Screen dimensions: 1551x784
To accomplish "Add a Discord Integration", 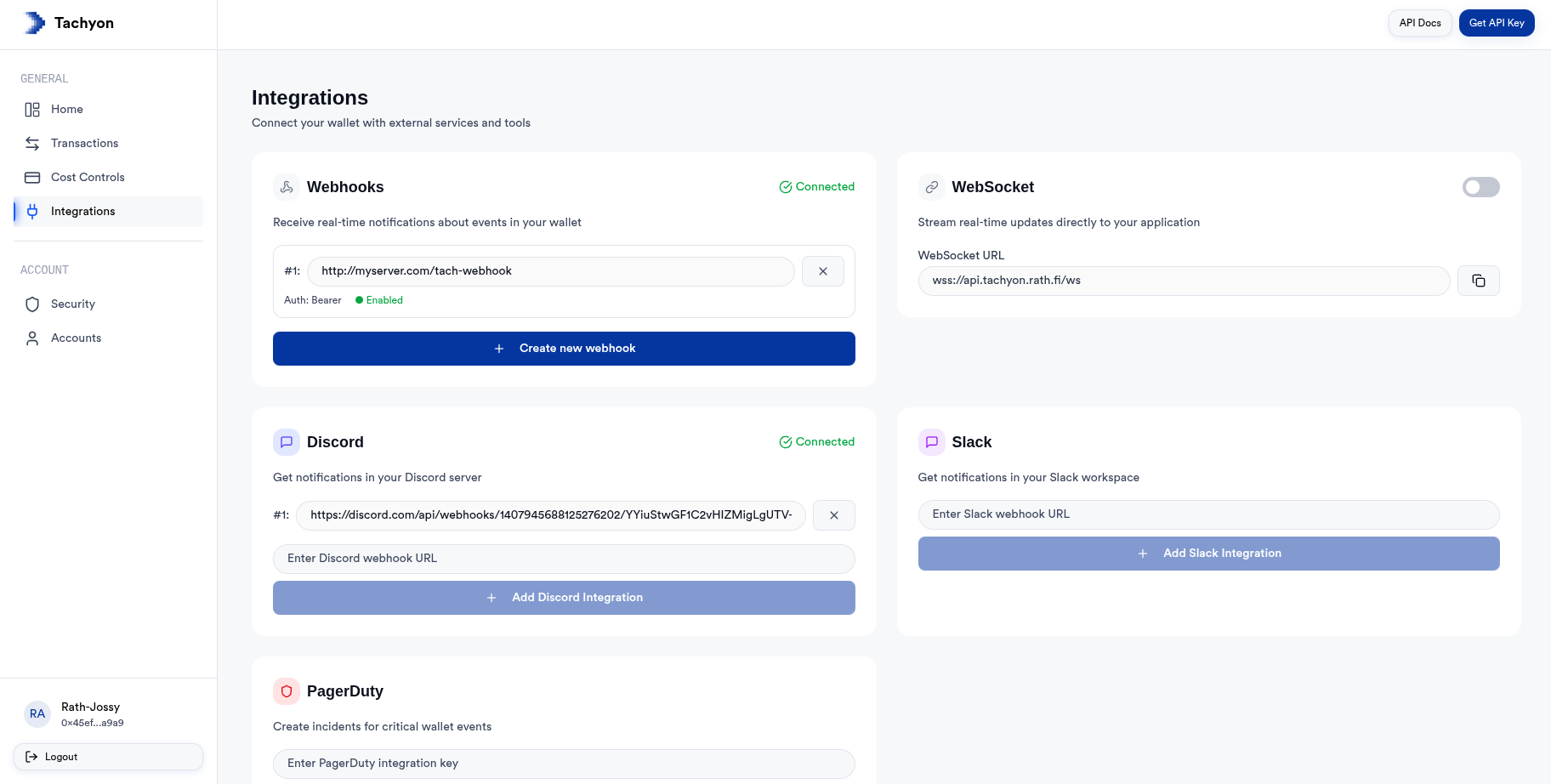I will (563, 597).
